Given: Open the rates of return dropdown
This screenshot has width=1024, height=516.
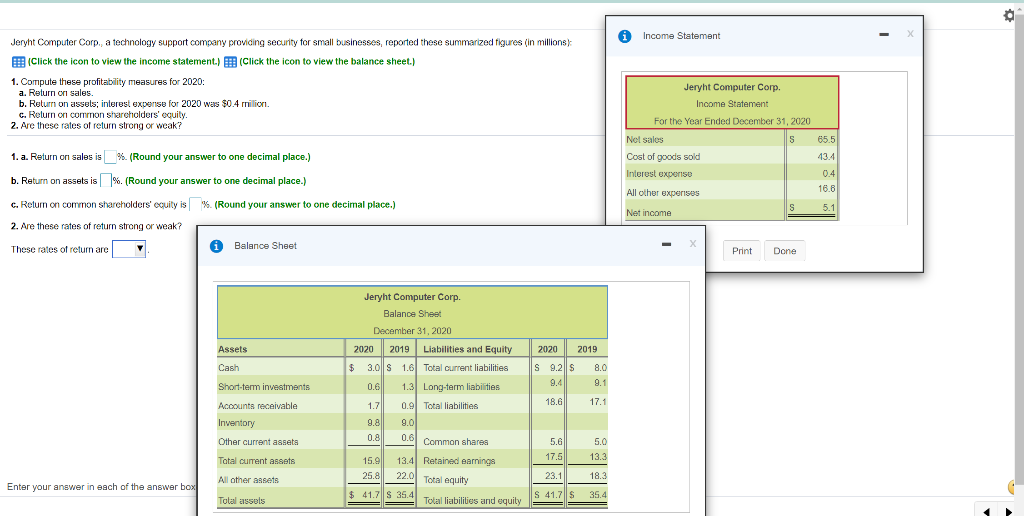Looking at the screenshot, I should pyautogui.click(x=129, y=250).
